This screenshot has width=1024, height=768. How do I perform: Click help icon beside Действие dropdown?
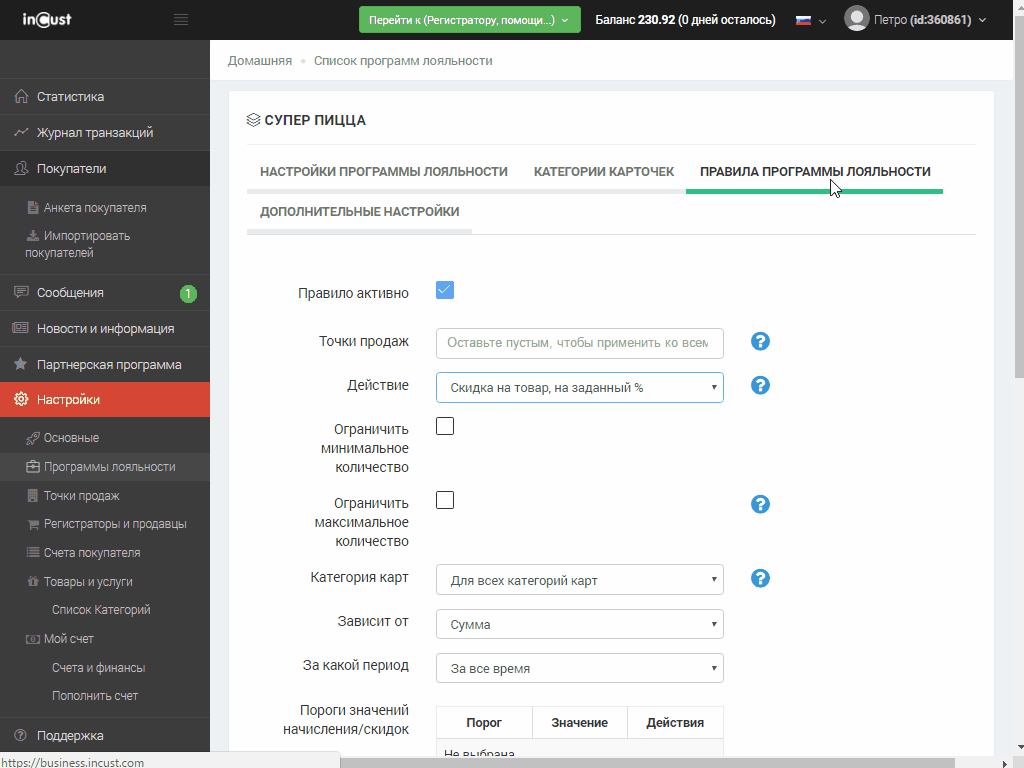click(x=760, y=386)
